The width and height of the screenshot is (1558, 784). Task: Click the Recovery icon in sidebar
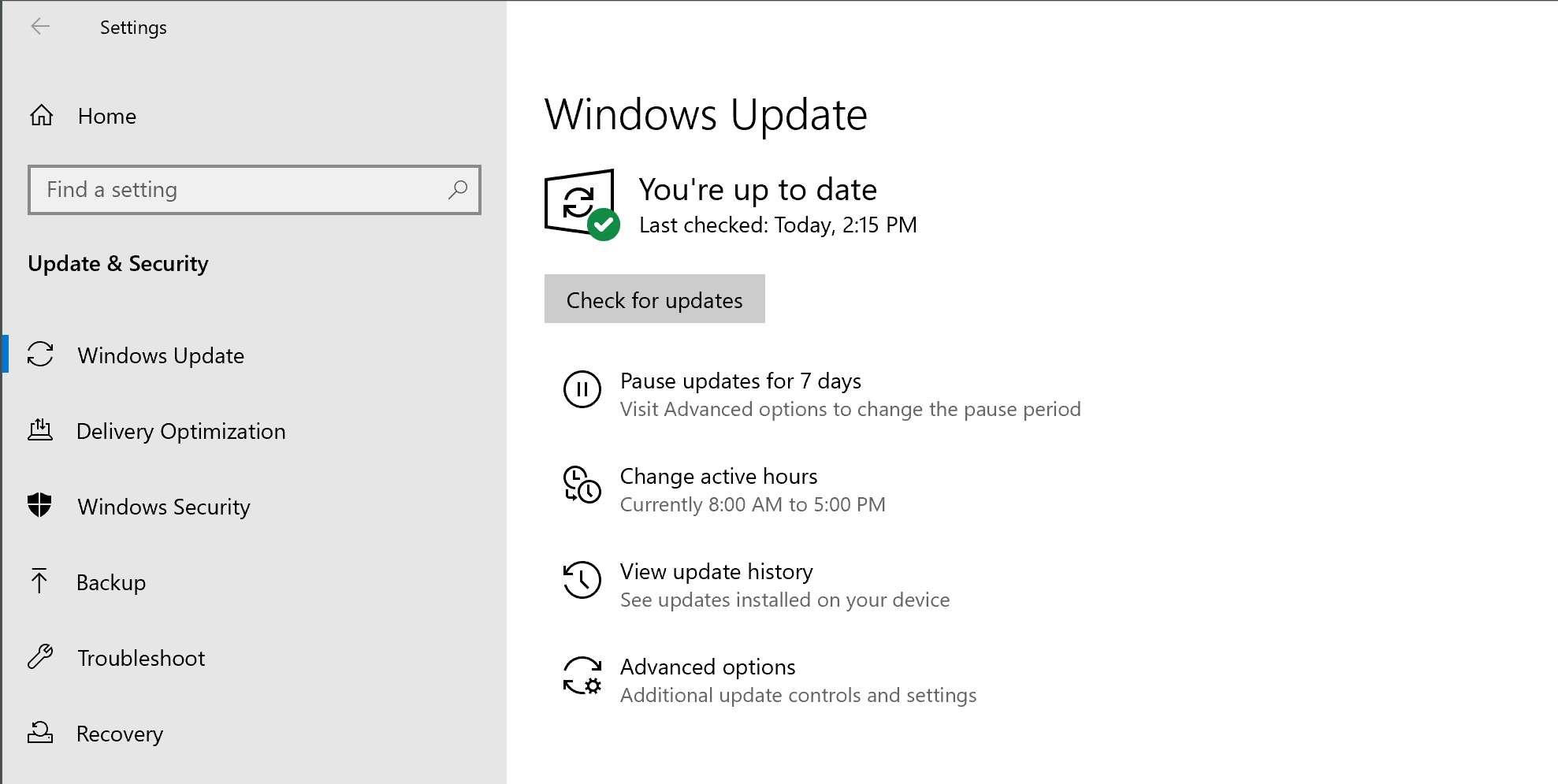click(40, 733)
